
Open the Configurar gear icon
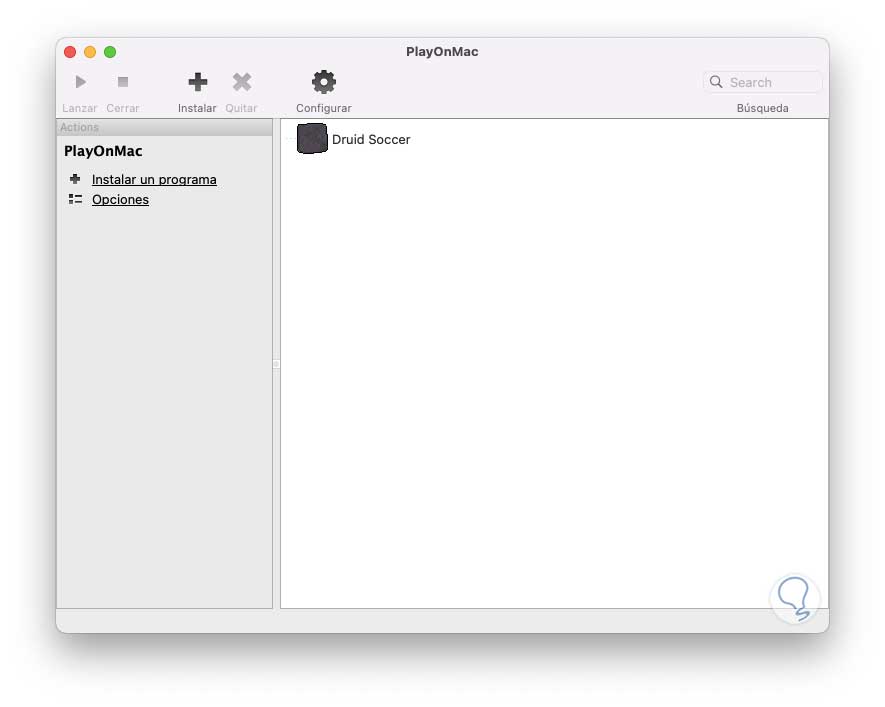tap(324, 82)
